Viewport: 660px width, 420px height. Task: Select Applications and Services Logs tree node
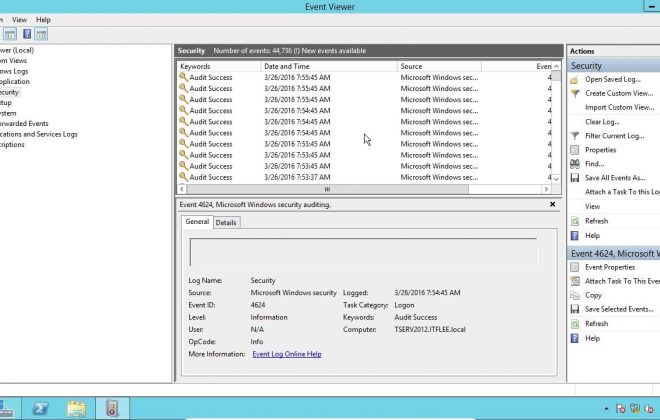(x=39, y=134)
